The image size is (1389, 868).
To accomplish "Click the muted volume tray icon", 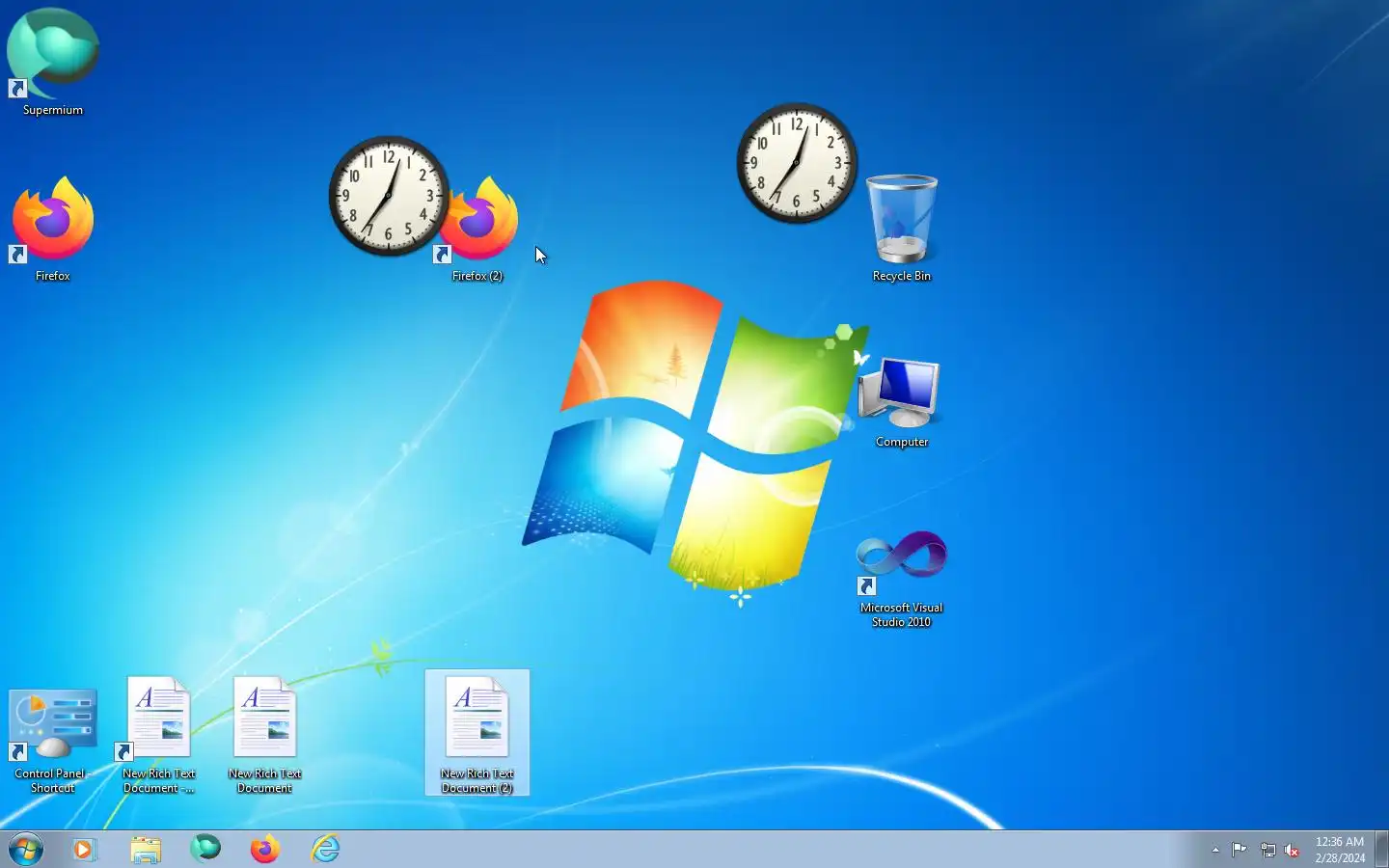I will [1293, 850].
